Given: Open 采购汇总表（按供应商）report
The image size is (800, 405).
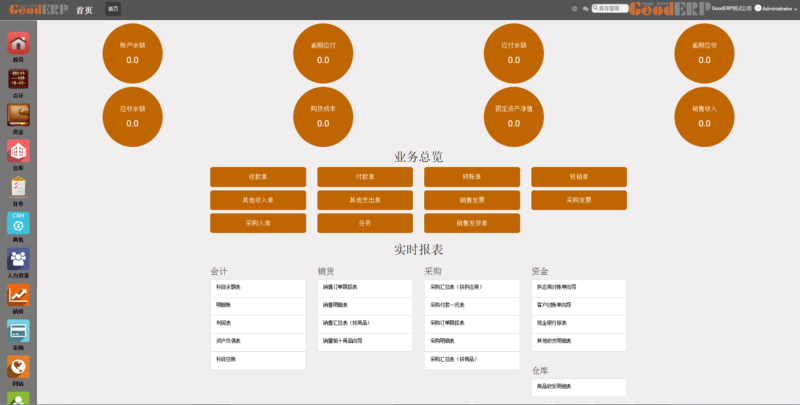Looking at the screenshot, I should (472, 288).
